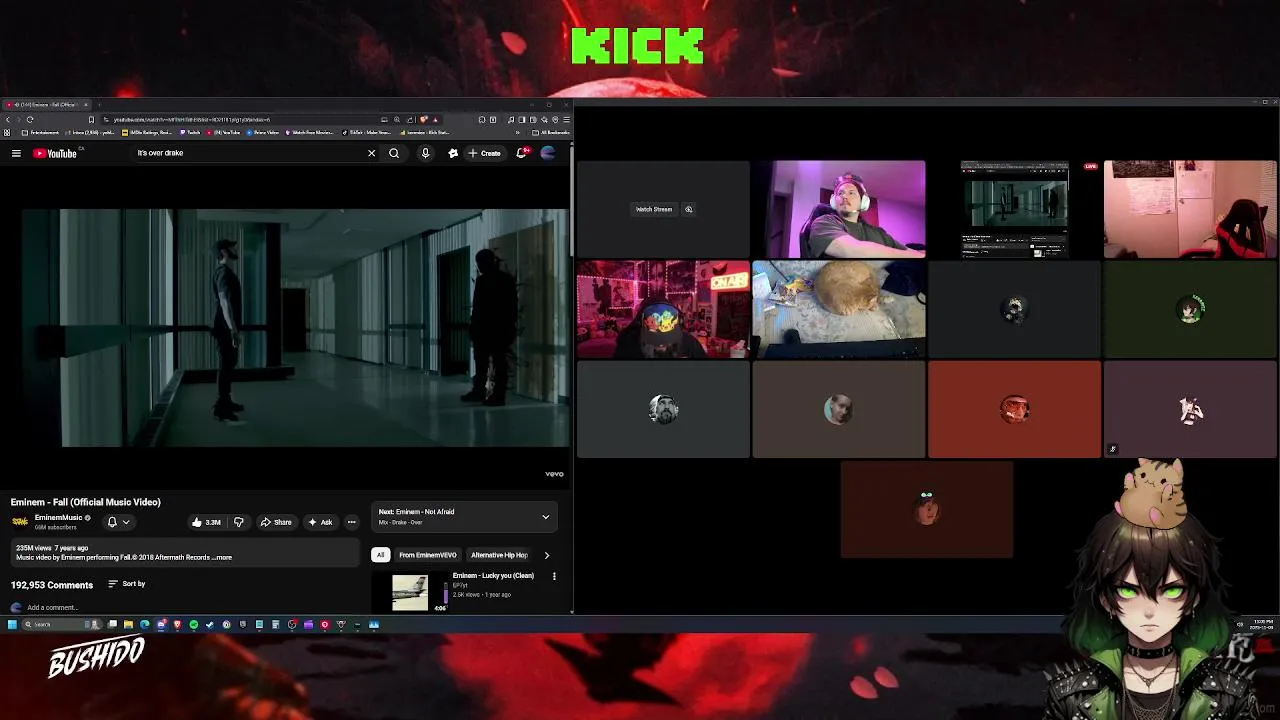
Task: Open the Sort by comments dropdown
Action: (x=127, y=584)
